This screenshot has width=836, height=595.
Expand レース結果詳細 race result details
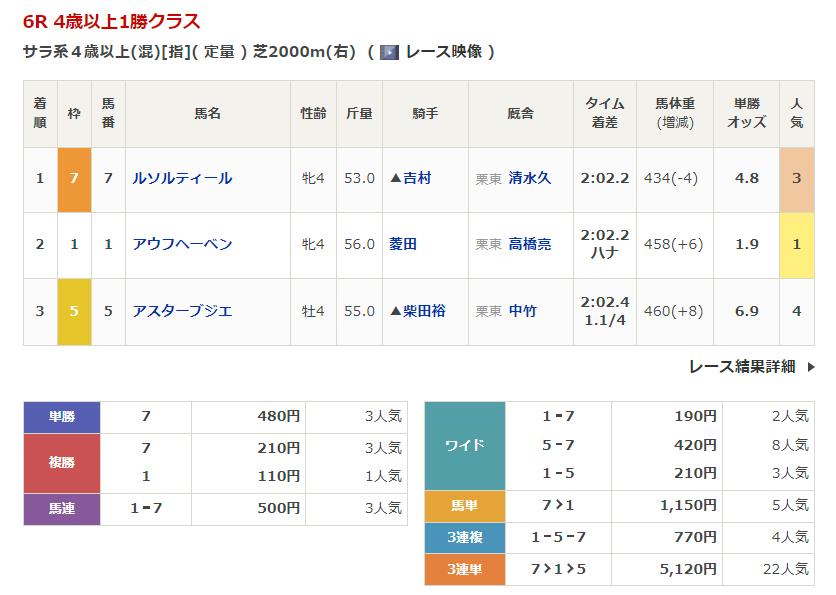742,367
